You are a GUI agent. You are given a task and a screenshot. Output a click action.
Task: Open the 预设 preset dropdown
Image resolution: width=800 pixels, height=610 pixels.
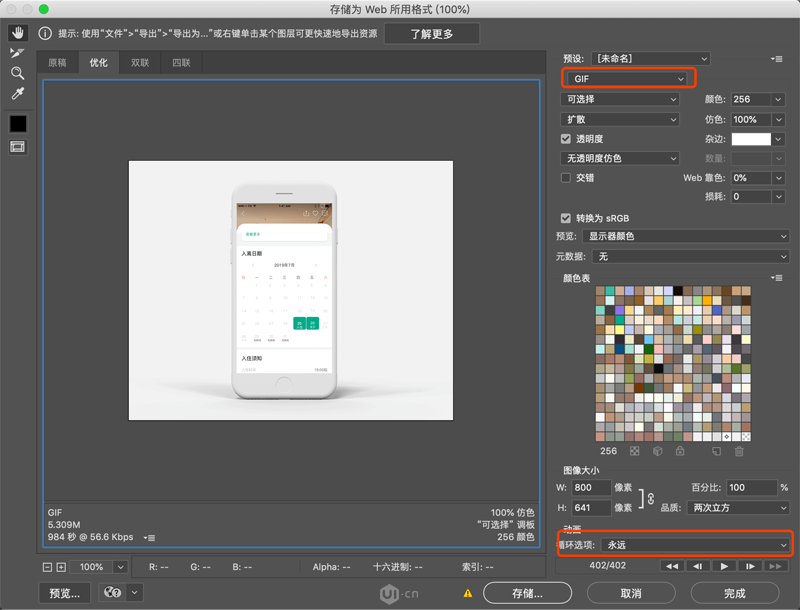pos(650,59)
